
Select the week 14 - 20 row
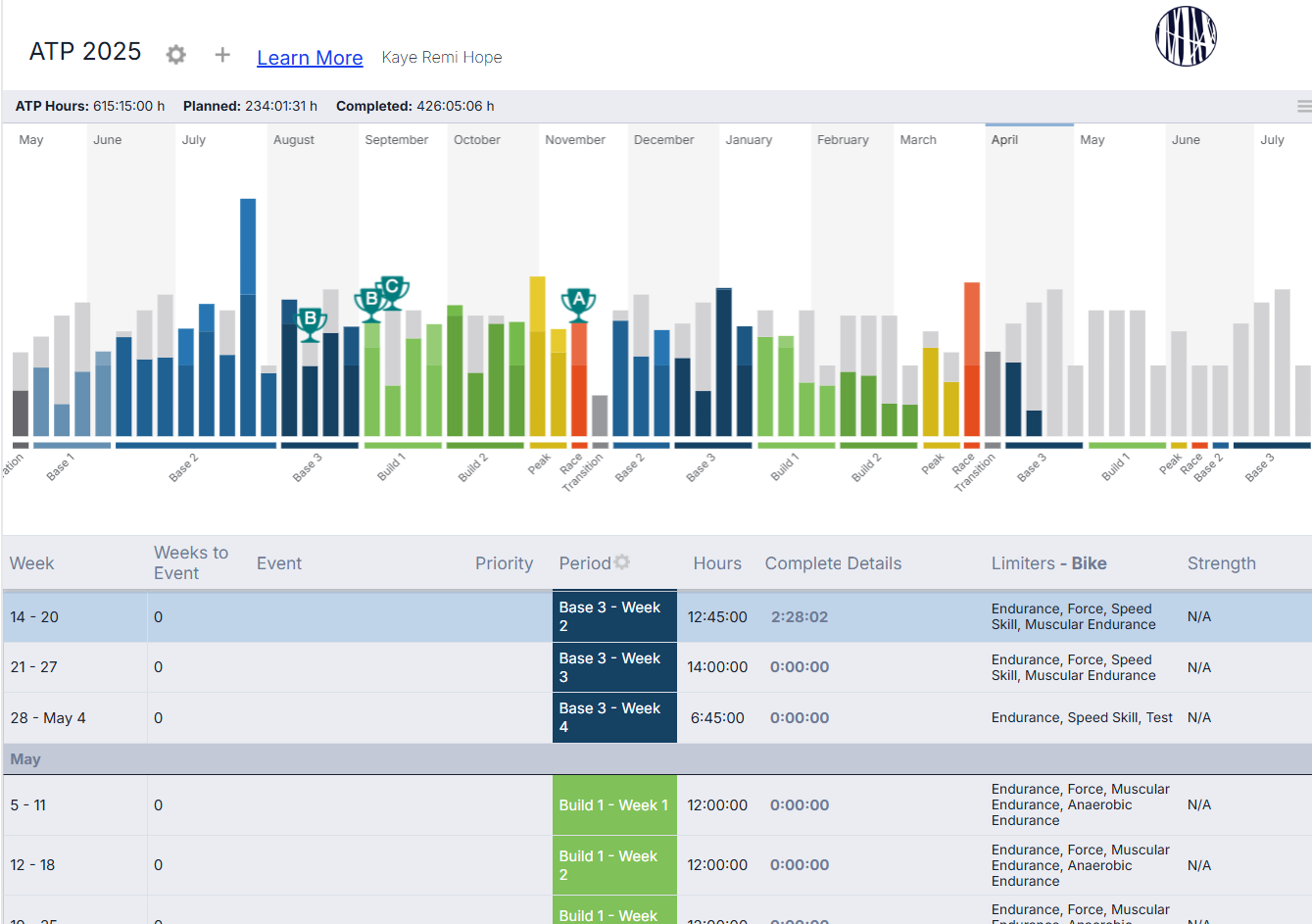(x=656, y=616)
